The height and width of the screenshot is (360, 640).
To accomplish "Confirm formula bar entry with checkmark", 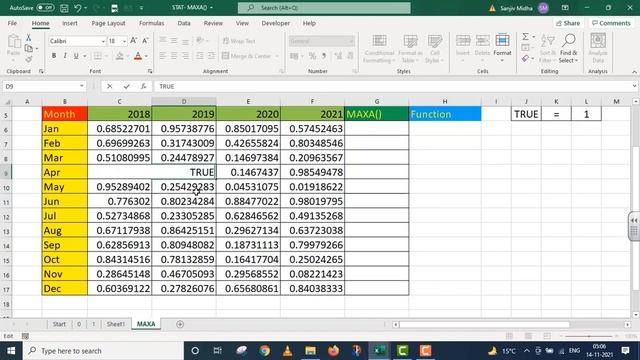I will coord(127,86).
